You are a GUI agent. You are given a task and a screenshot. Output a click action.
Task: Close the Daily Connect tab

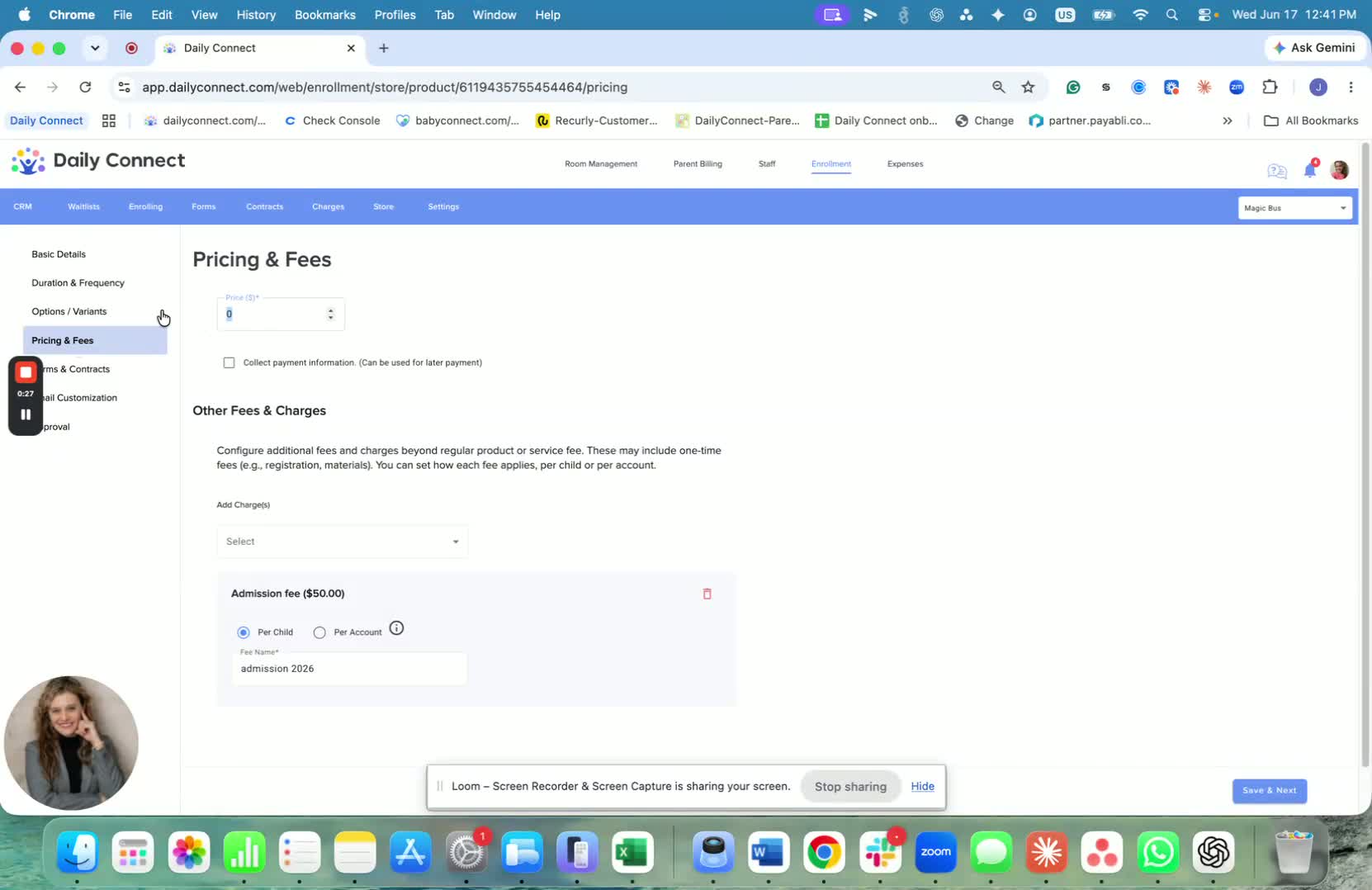(351, 48)
